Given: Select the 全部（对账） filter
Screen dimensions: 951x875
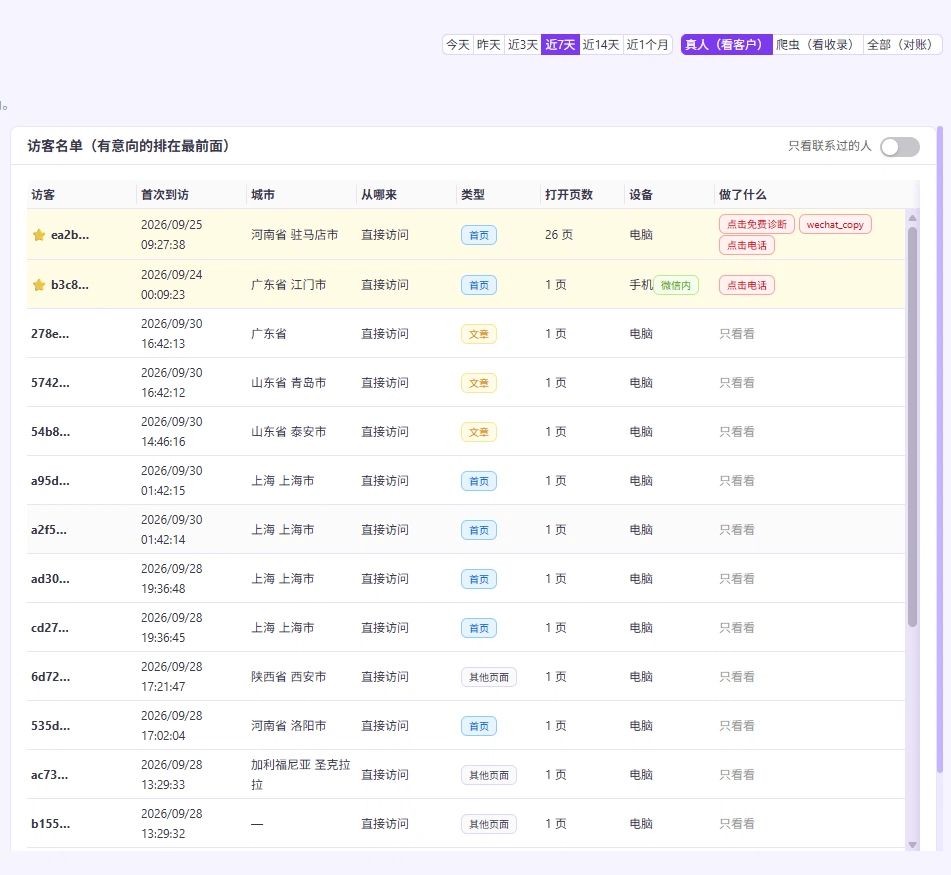Looking at the screenshot, I should pos(902,44).
